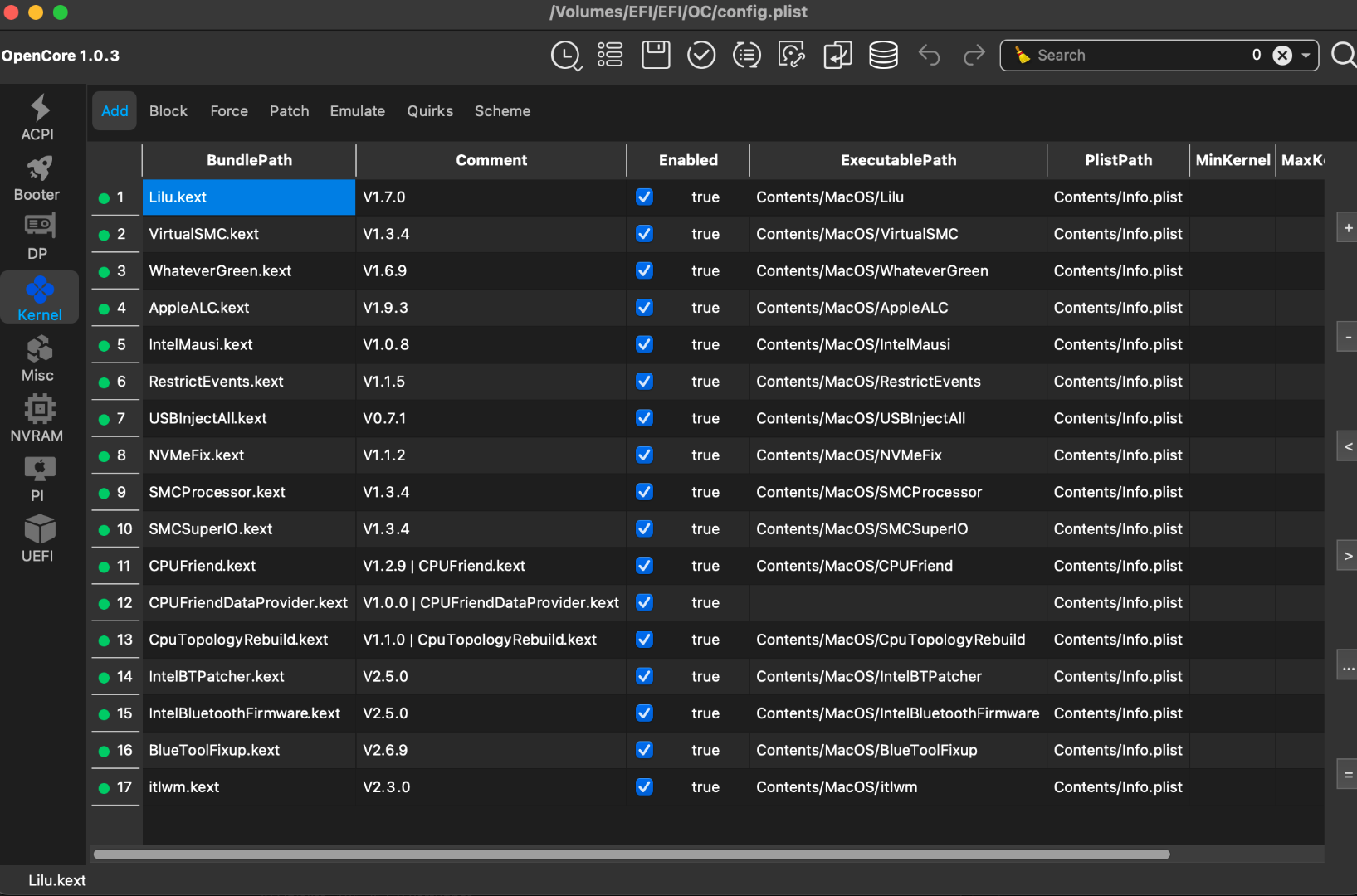Image resolution: width=1357 pixels, height=896 pixels.
Task: Click the right chevron side button
Action: [1347, 556]
